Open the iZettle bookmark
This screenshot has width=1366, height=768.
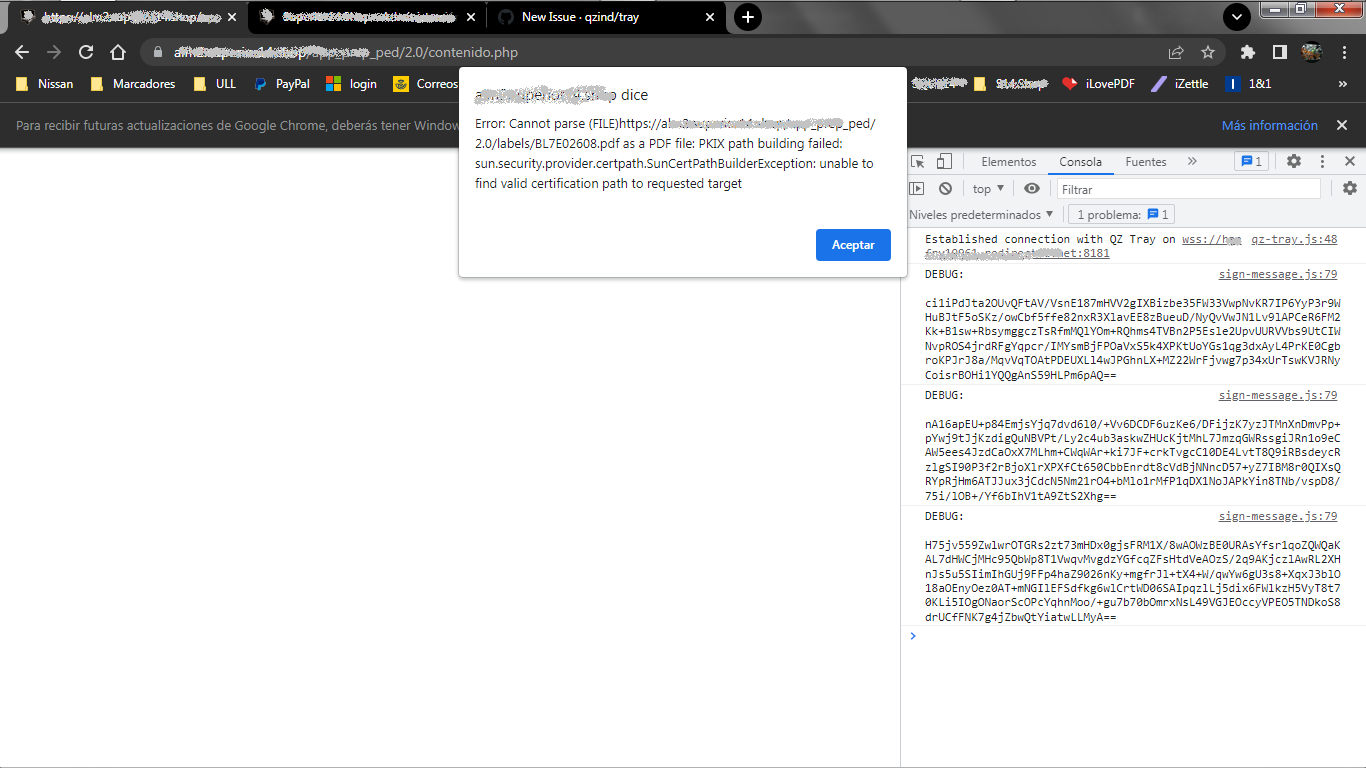click(1180, 84)
